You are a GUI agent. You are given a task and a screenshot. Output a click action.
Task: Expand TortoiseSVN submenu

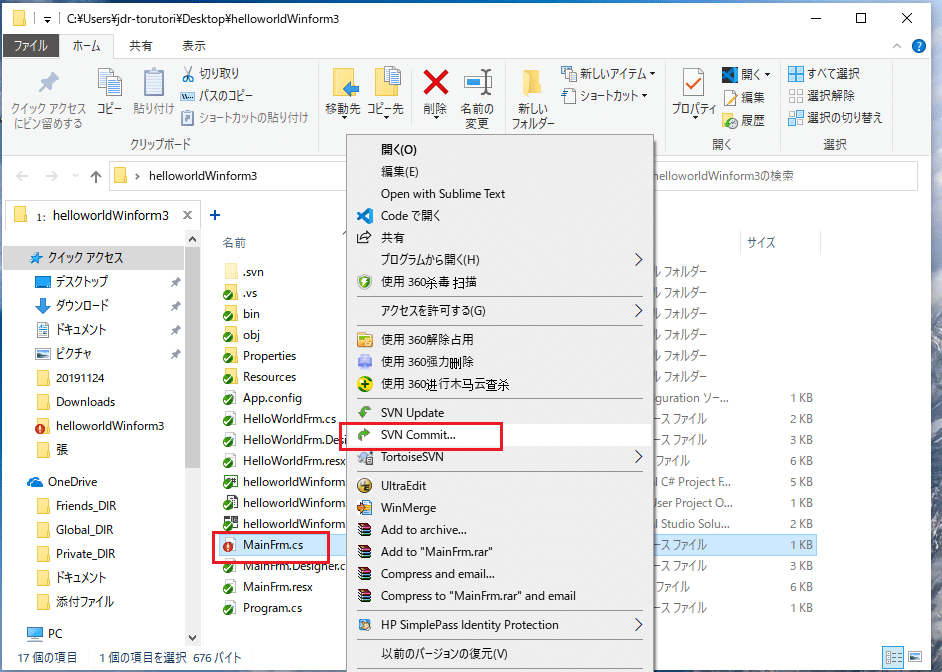(638, 457)
